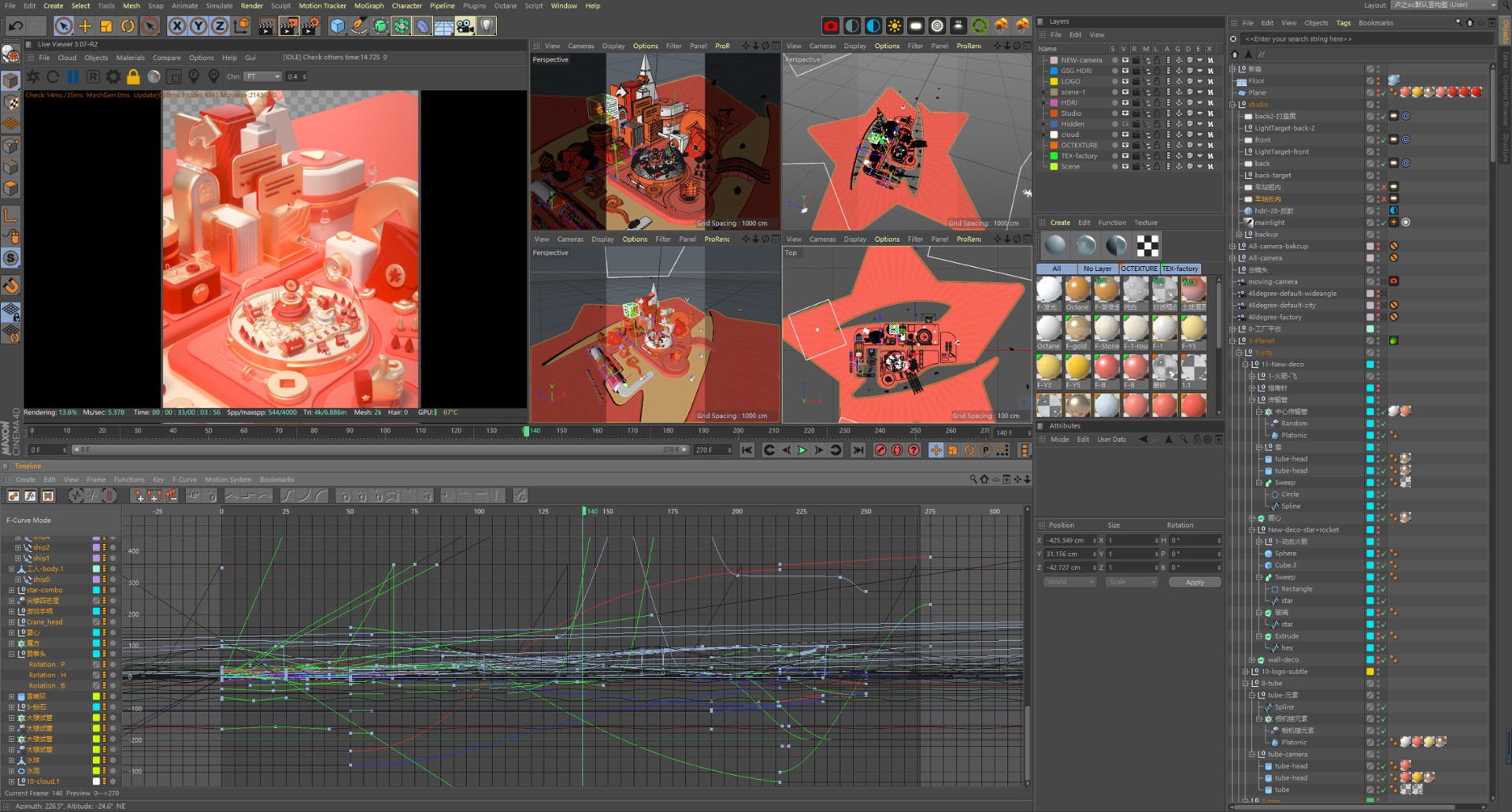Viewport: 1512px width, 812px height.
Task: Add a Cube primitive object
Action: tap(338, 26)
